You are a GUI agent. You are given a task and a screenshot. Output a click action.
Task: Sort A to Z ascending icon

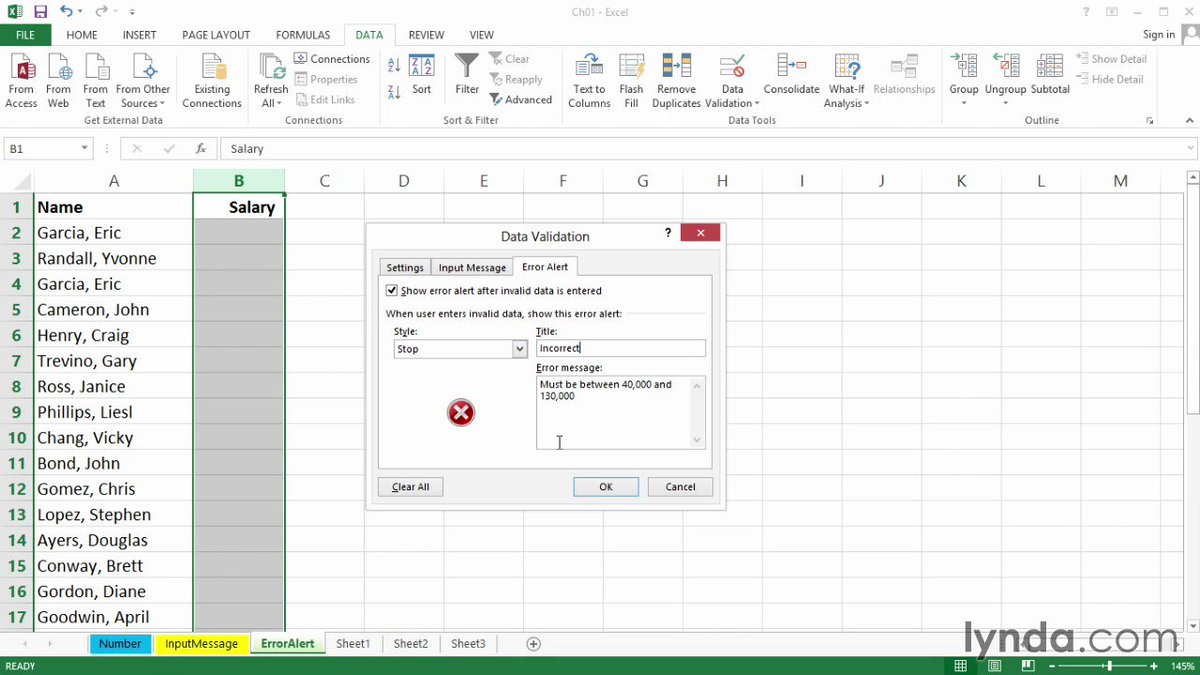(x=393, y=66)
